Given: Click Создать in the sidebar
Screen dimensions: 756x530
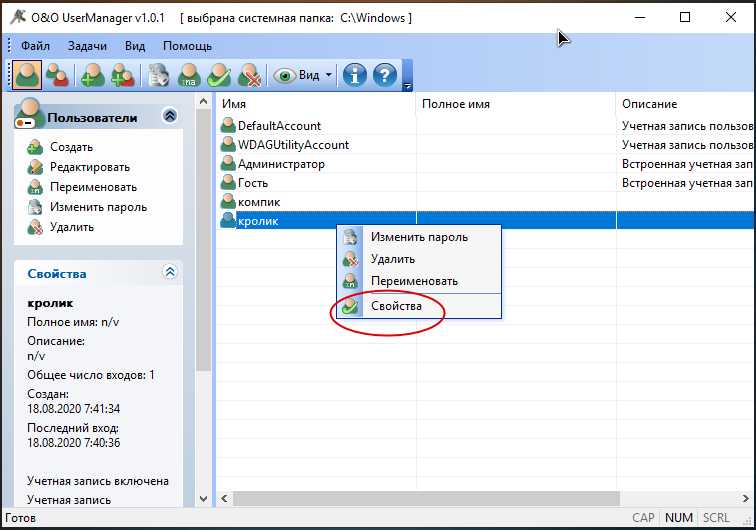Looking at the screenshot, I should [71, 147].
